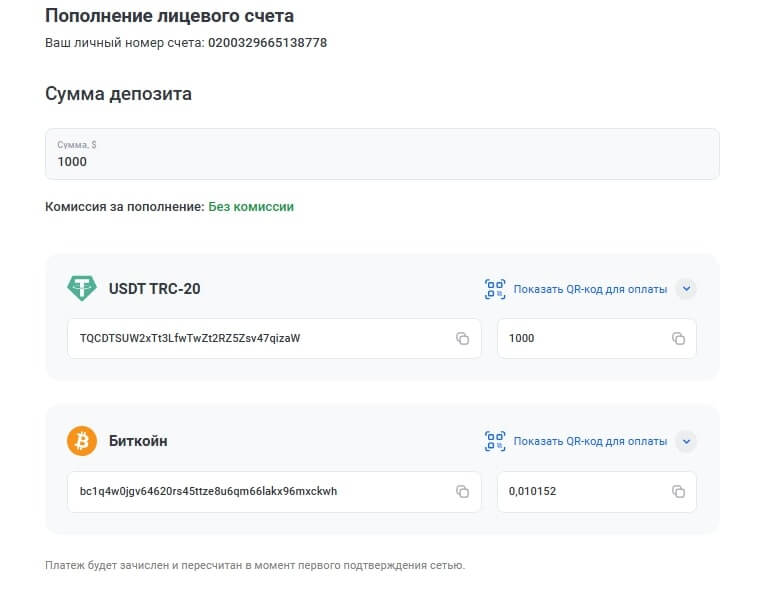Click the USDT Tether logo icon
781x605 pixels.
pyautogui.click(x=82, y=288)
